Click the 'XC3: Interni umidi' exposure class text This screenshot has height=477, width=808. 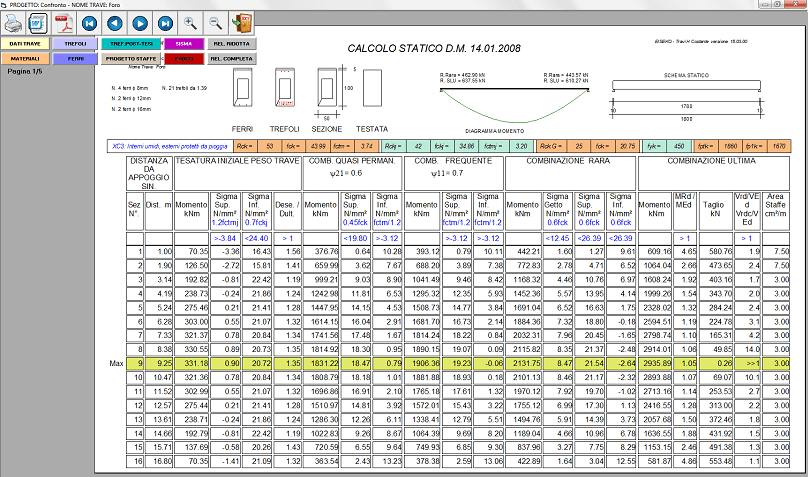point(170,146)
